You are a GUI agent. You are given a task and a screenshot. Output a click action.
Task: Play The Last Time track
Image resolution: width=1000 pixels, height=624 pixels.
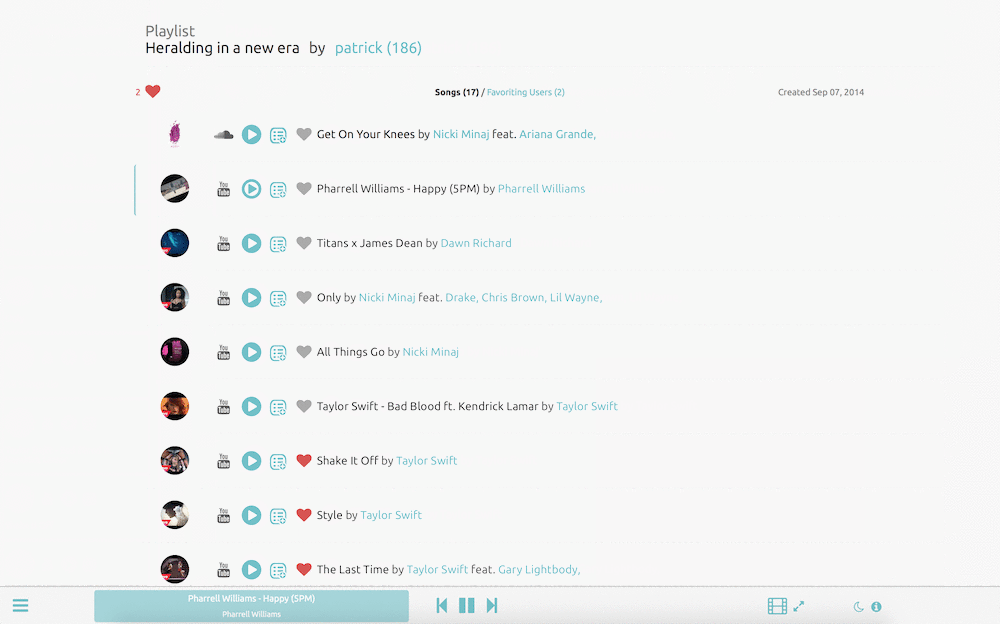pos(251,570)
